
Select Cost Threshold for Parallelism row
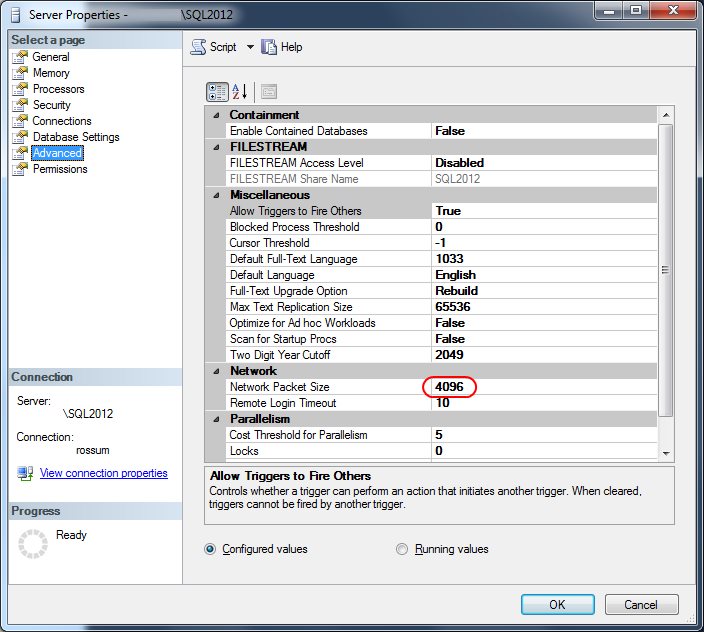pos(441,435)
